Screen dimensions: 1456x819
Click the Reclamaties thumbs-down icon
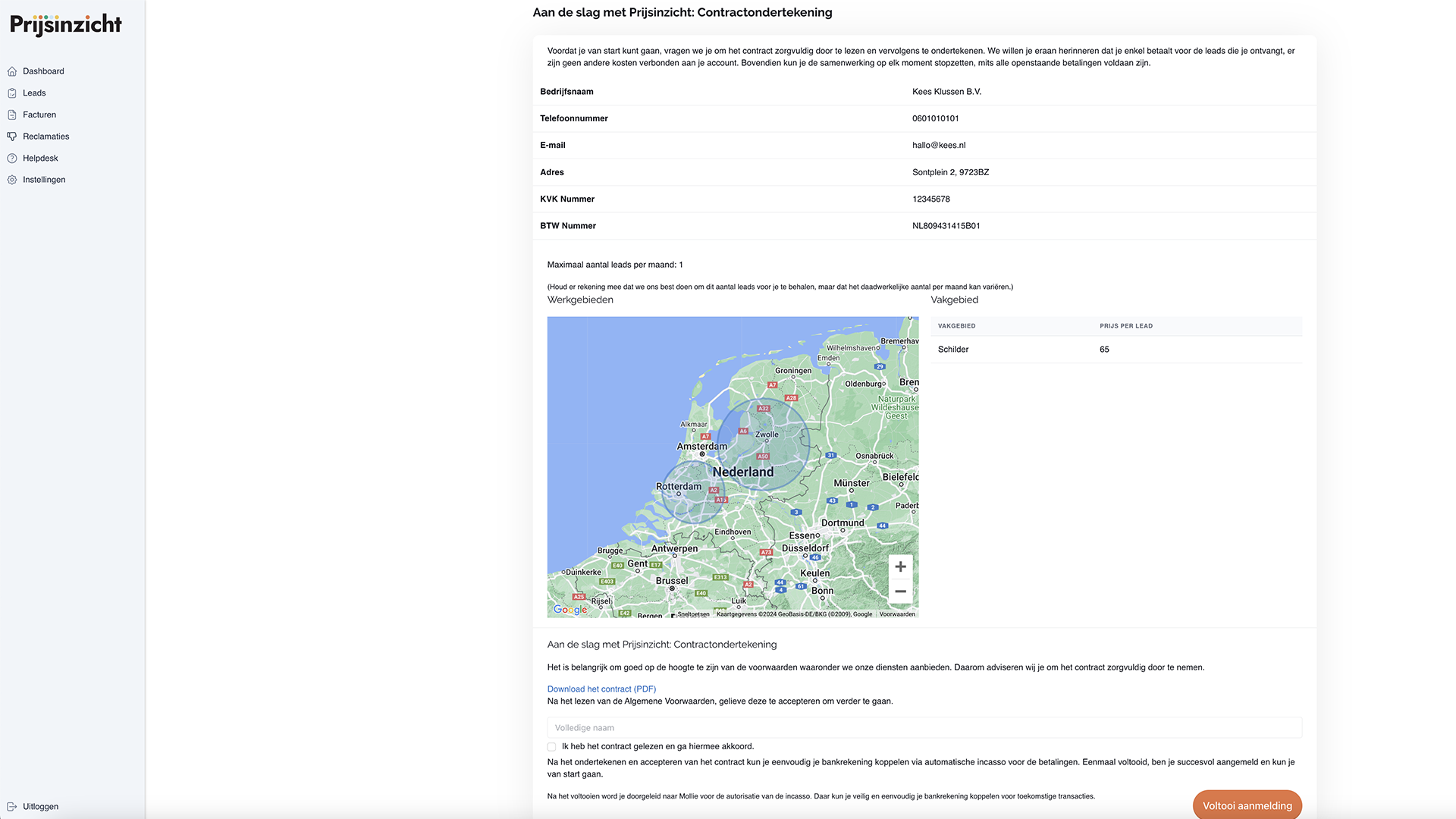click(12, 136)
